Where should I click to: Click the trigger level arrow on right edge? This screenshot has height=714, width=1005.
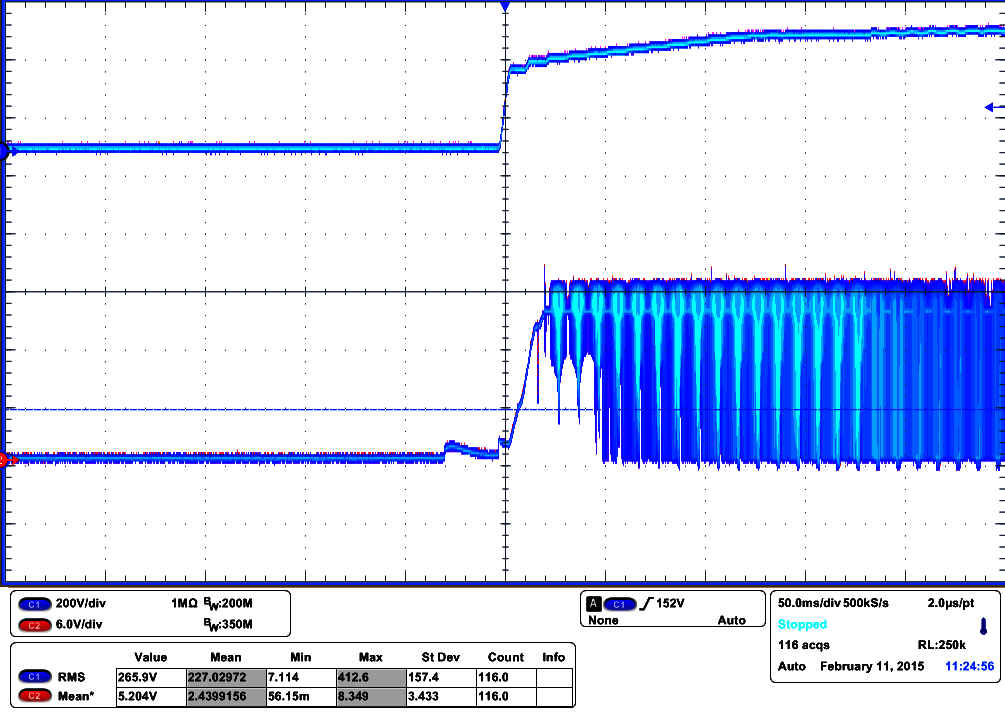point(991,108)
